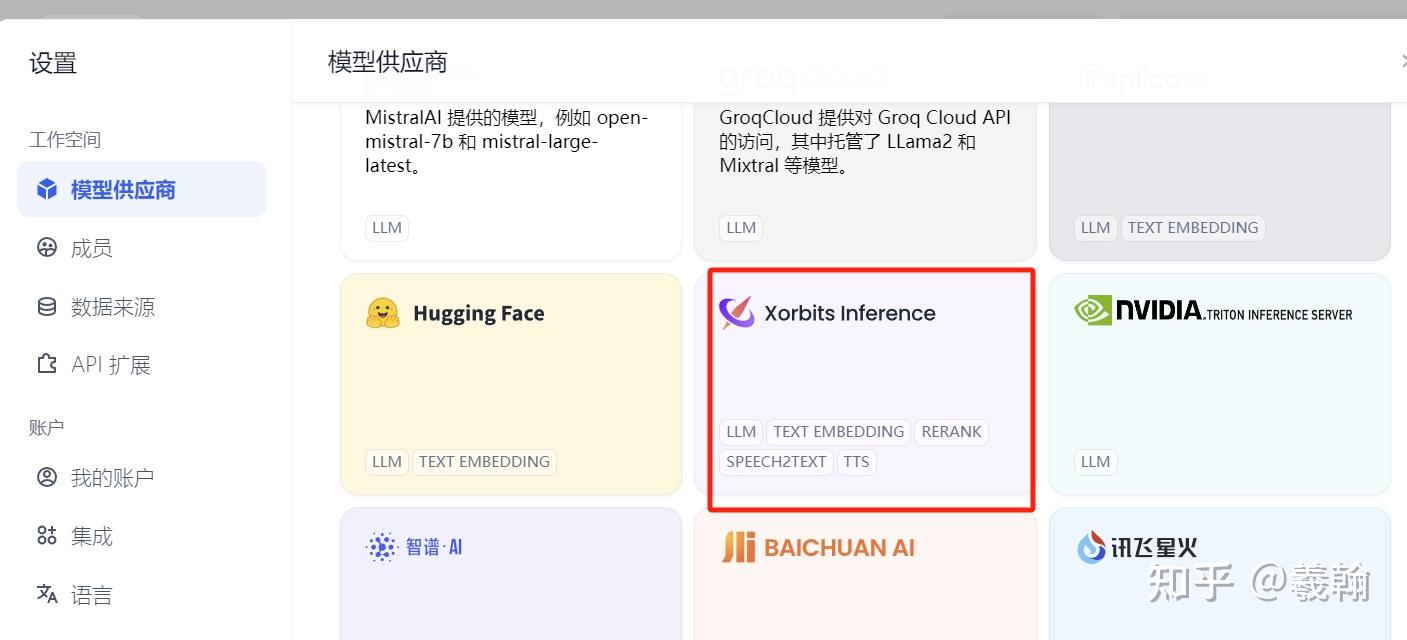Click the 模型供应商 cube icon in sidebar
Screen dimensions: 1407x640
coord(47,189)
